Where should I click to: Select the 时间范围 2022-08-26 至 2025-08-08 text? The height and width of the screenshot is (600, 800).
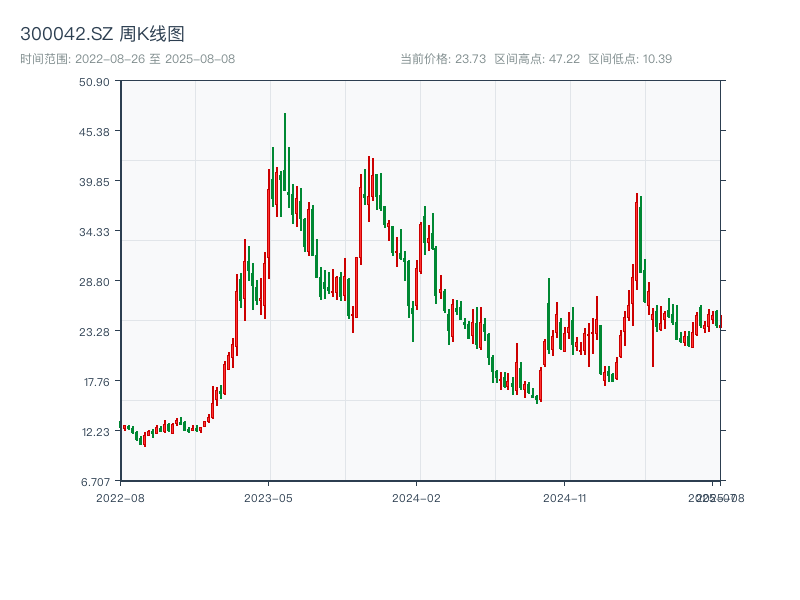tap(128, 59)
